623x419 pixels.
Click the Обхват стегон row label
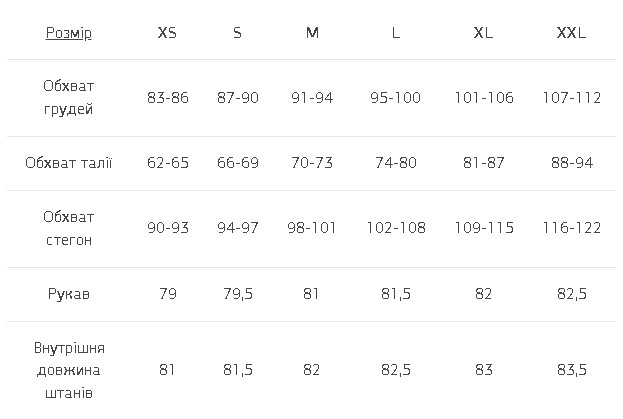pyautogui.click(x=68, y=228)
